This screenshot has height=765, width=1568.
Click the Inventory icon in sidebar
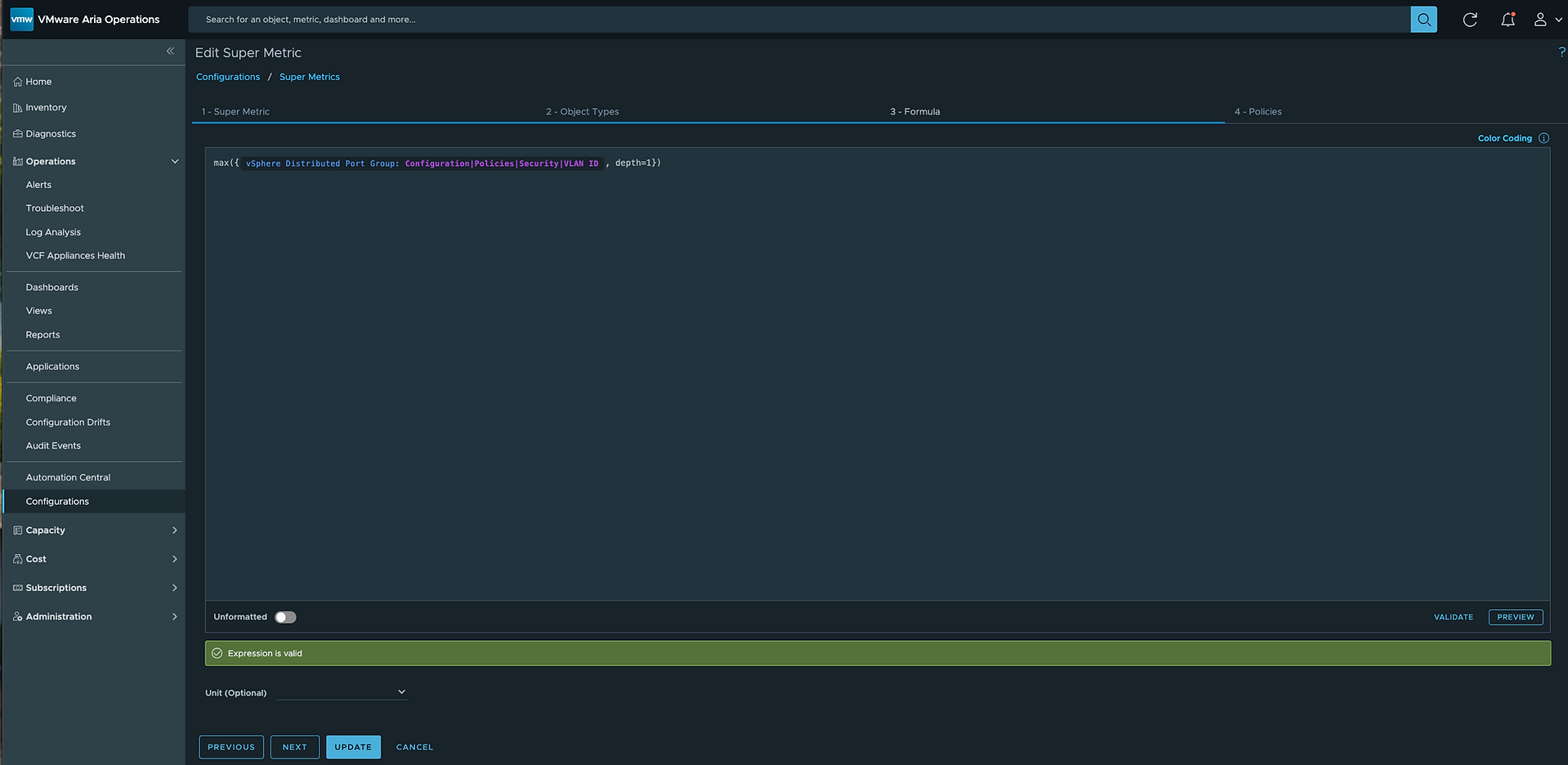coord(18,108)
